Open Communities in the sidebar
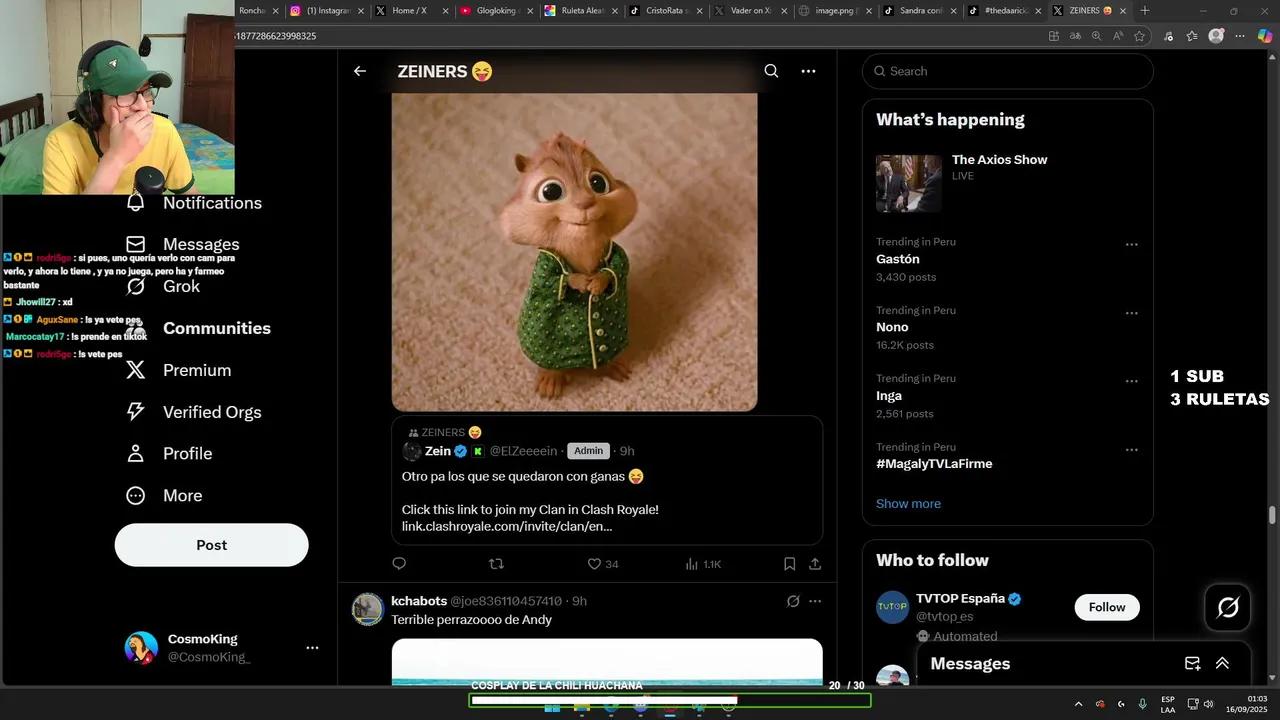The width and height of the screenshot is (1280, 720). click(x=198, y=328)
